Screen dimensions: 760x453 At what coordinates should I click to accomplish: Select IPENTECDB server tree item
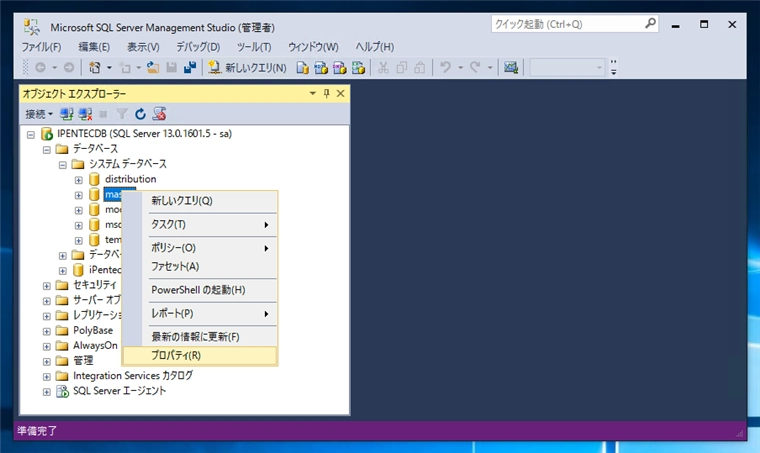144,134
